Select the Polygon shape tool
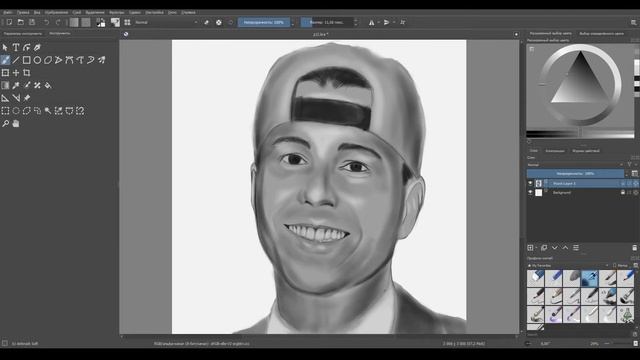Viewport: 640px width, 360px height. (48, 60)
